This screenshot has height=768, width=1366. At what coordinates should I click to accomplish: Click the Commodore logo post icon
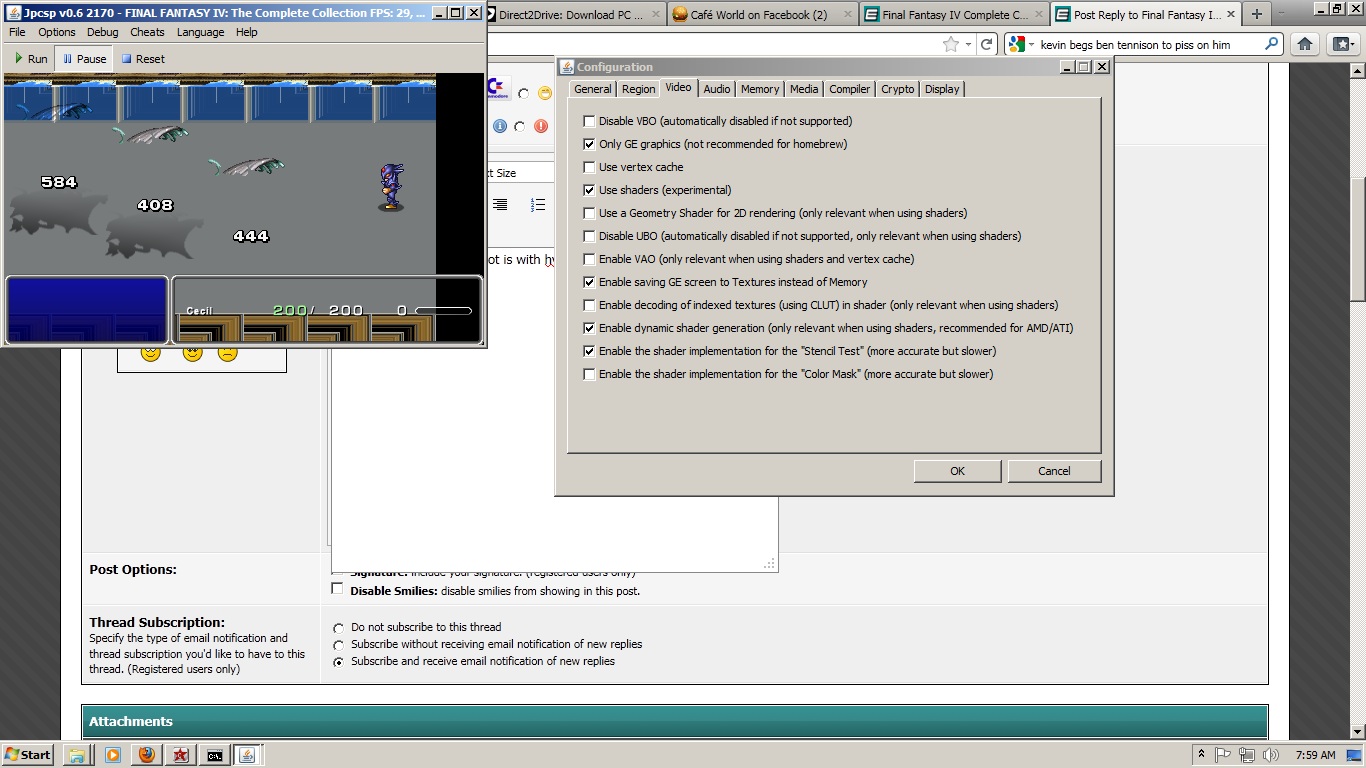point(497,89)
